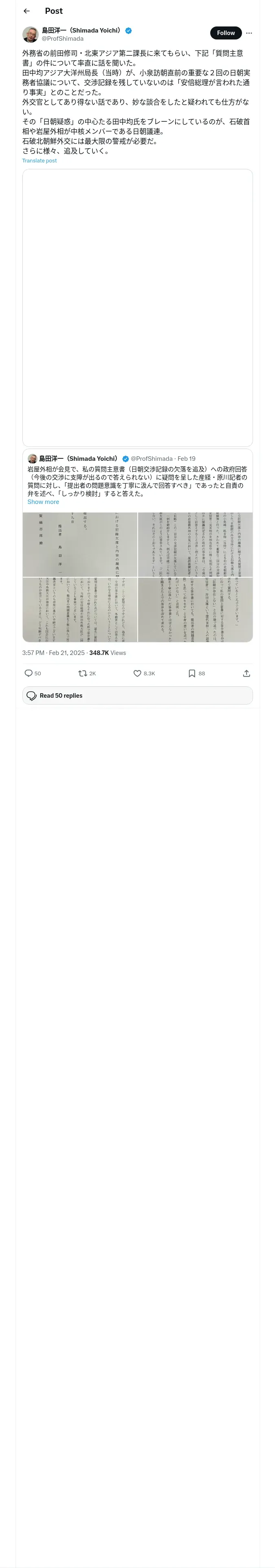Image resolution: width=275 pixels, height=1568 pixels.
Task: Click the back arrow icon
Action: 27,11
